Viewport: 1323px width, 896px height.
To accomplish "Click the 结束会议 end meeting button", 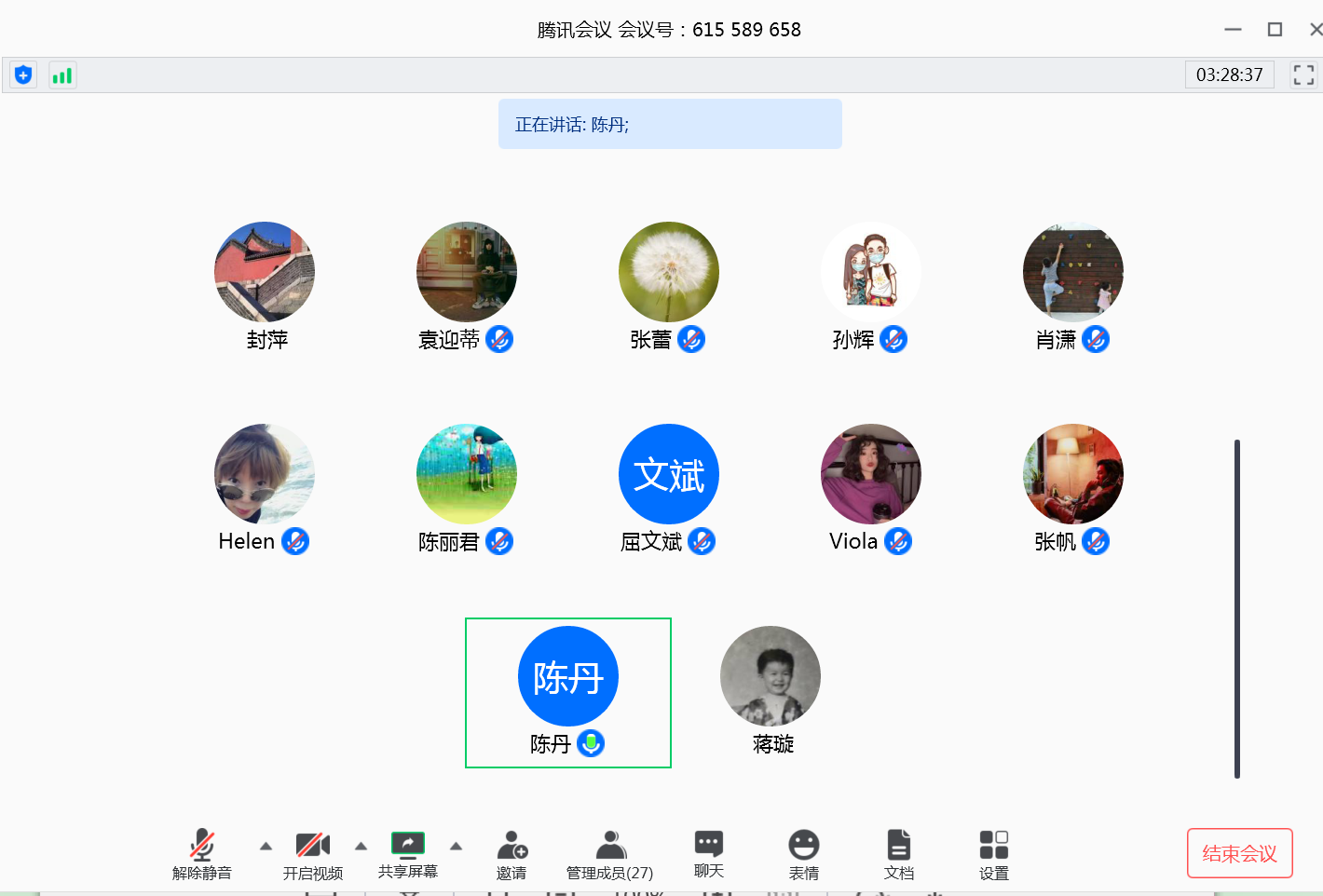I will 1239,853.
